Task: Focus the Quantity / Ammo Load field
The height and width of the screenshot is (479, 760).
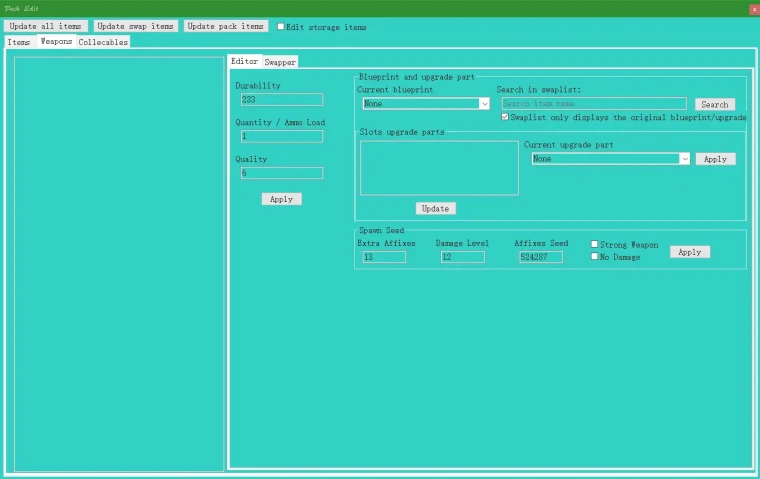Action: (x=281, y=136)
